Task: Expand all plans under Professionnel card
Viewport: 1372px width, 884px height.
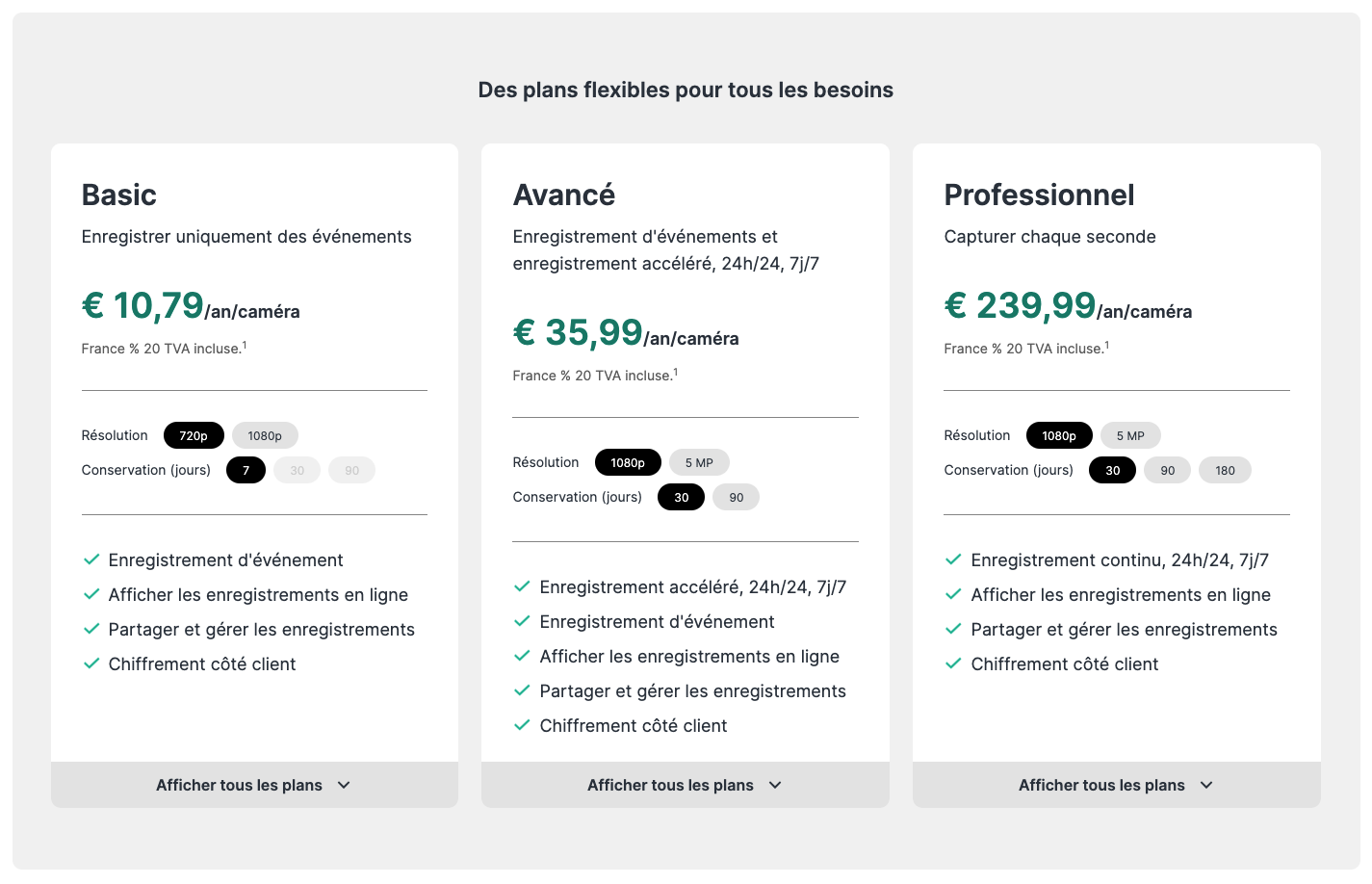Action: coord(1117,785)
